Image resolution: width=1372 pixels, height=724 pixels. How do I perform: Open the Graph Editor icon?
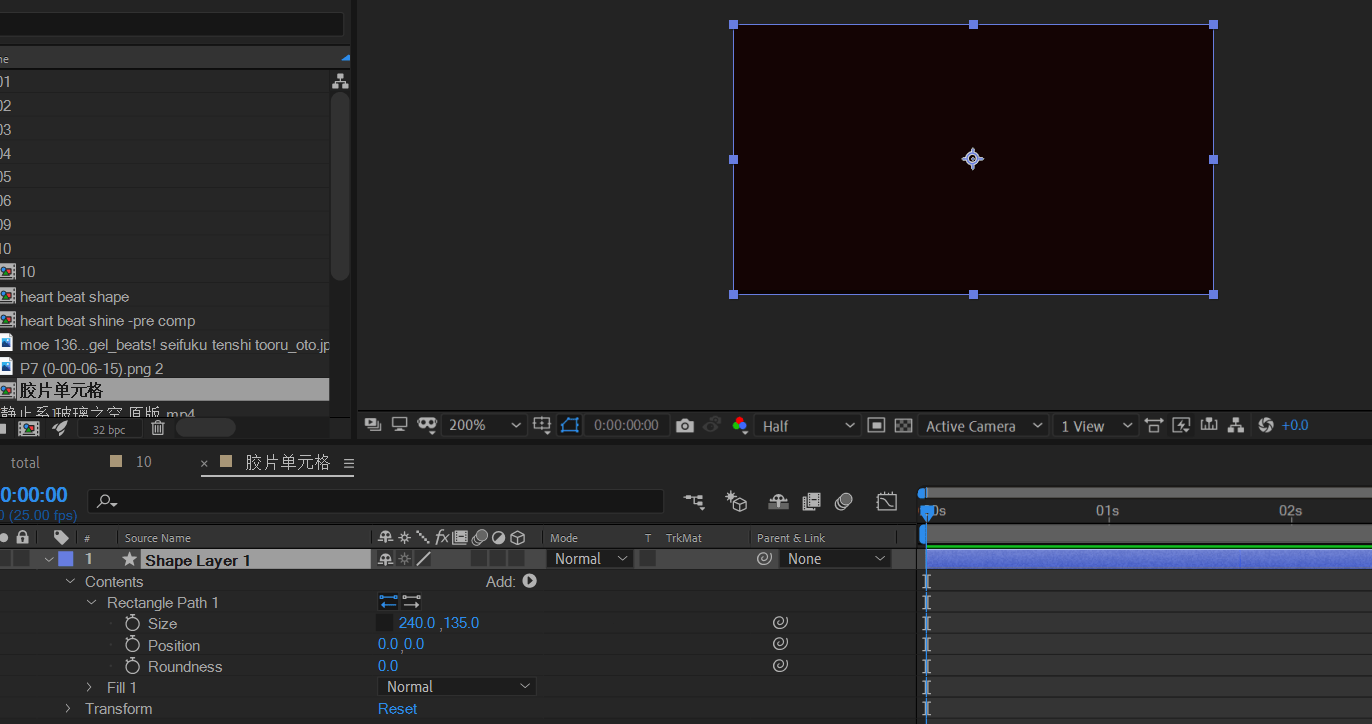(887, 501)
